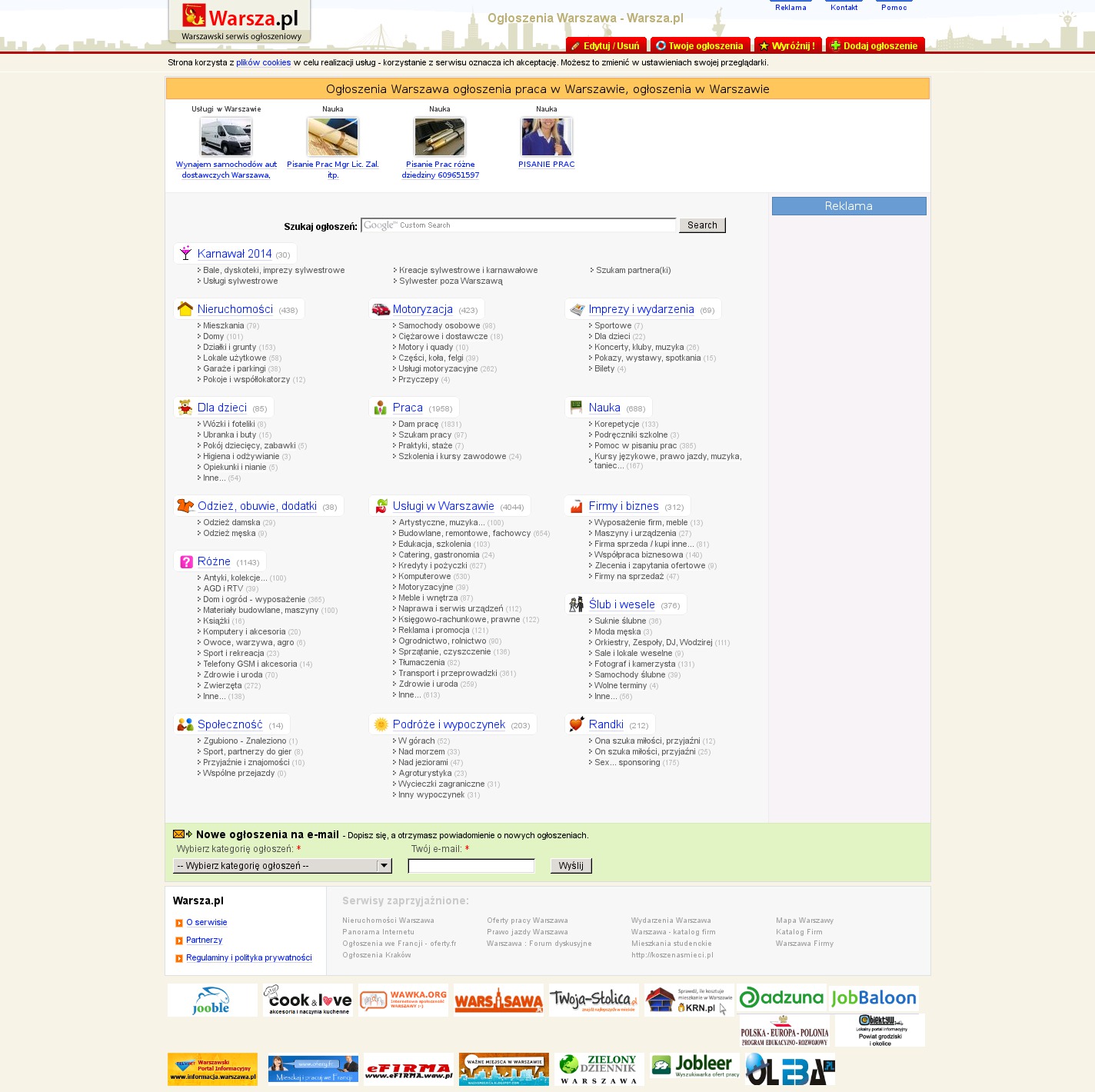Open the delivery van ad thumbnail

226,137
